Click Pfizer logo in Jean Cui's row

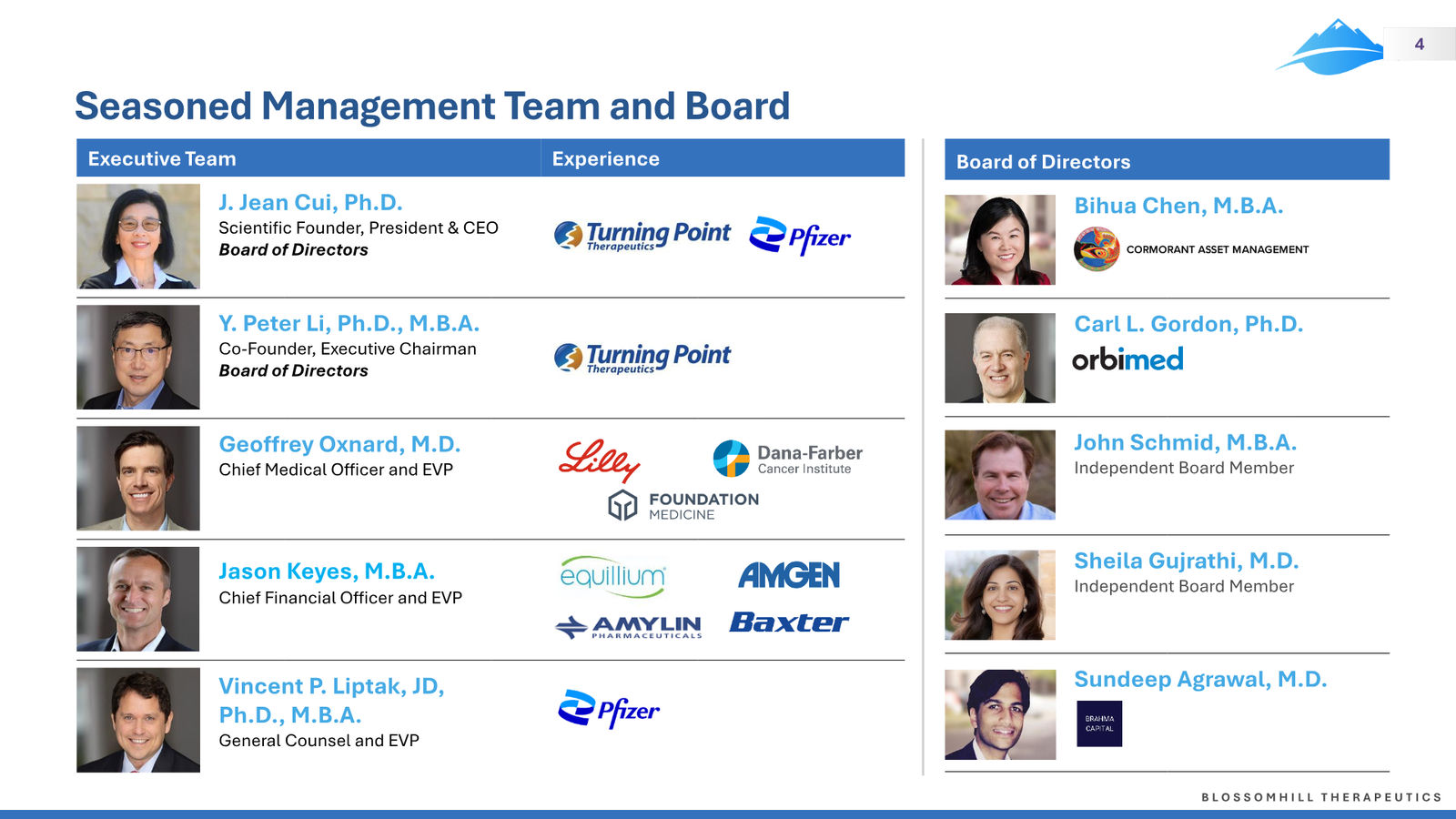tap(800, 236)
